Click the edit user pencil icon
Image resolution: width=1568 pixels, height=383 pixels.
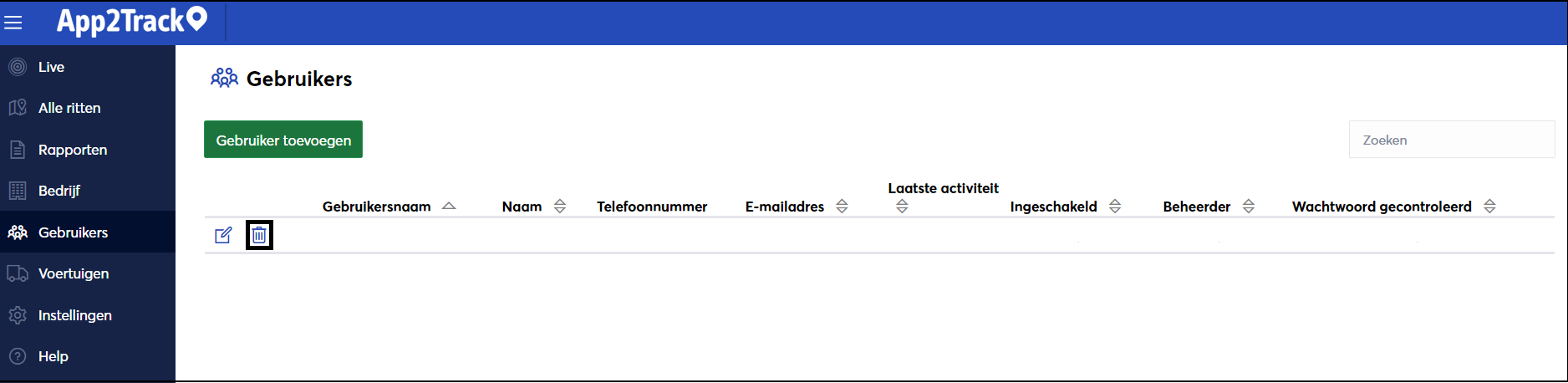pos(223,236)
